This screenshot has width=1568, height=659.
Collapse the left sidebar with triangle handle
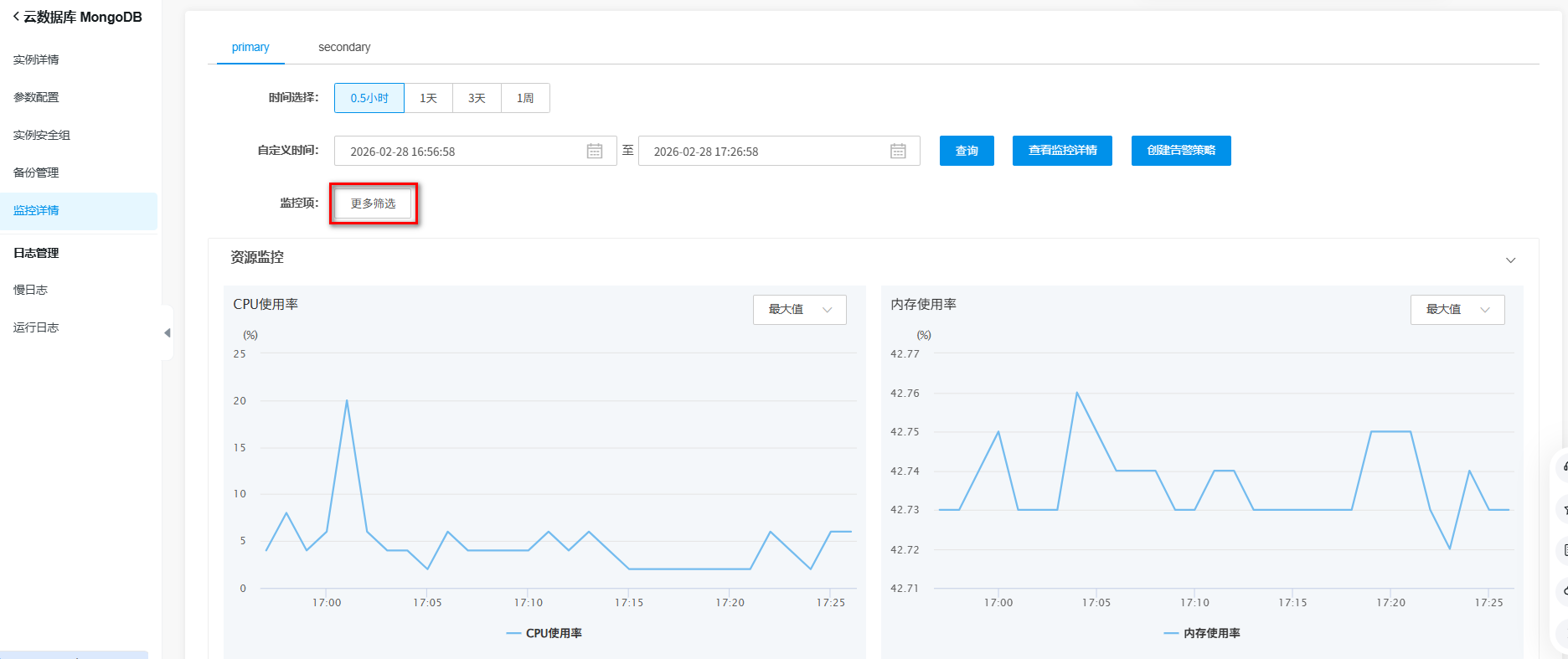pos(168,332)
